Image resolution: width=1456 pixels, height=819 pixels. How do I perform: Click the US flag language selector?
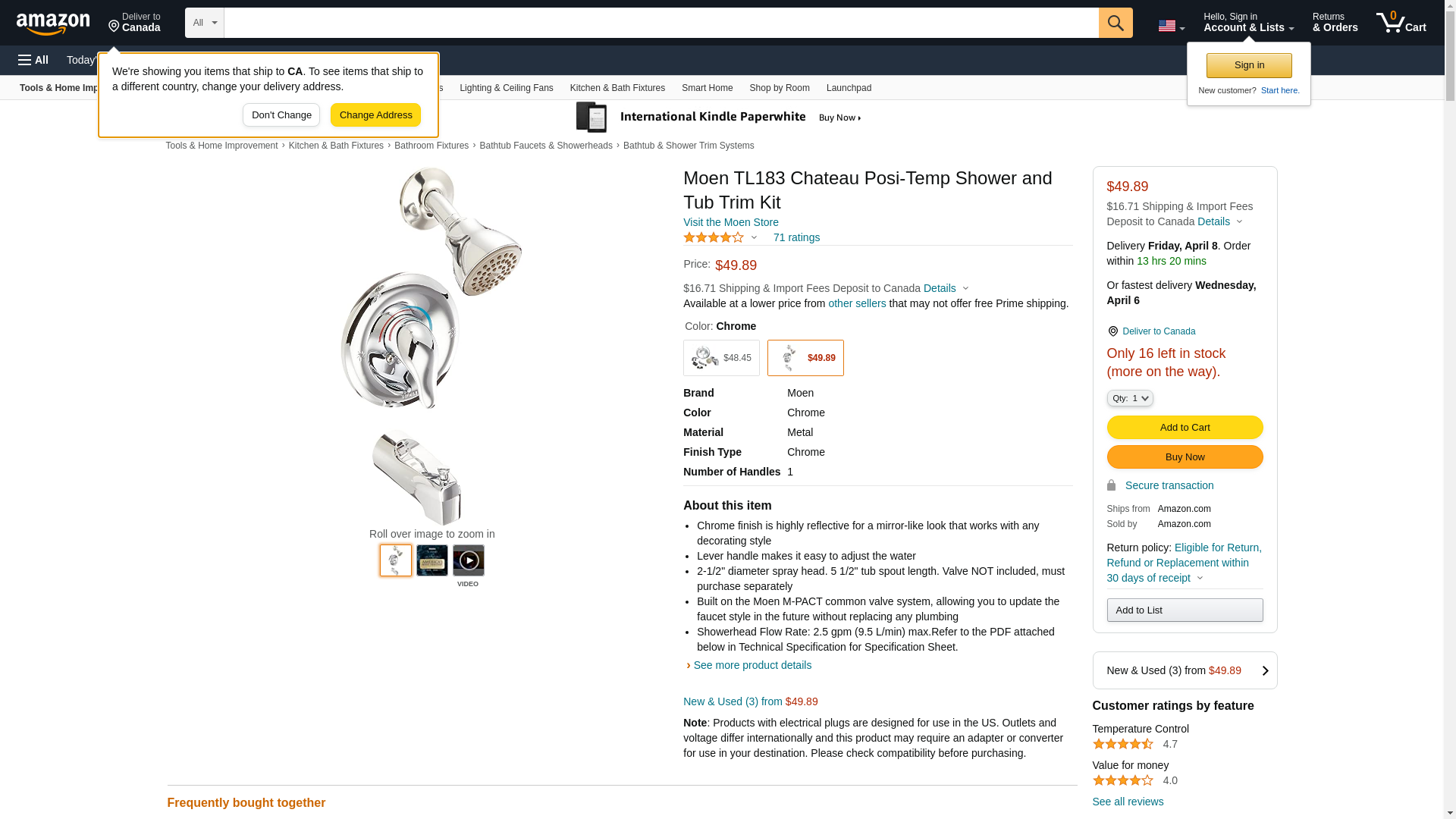tap(1170, 26)
